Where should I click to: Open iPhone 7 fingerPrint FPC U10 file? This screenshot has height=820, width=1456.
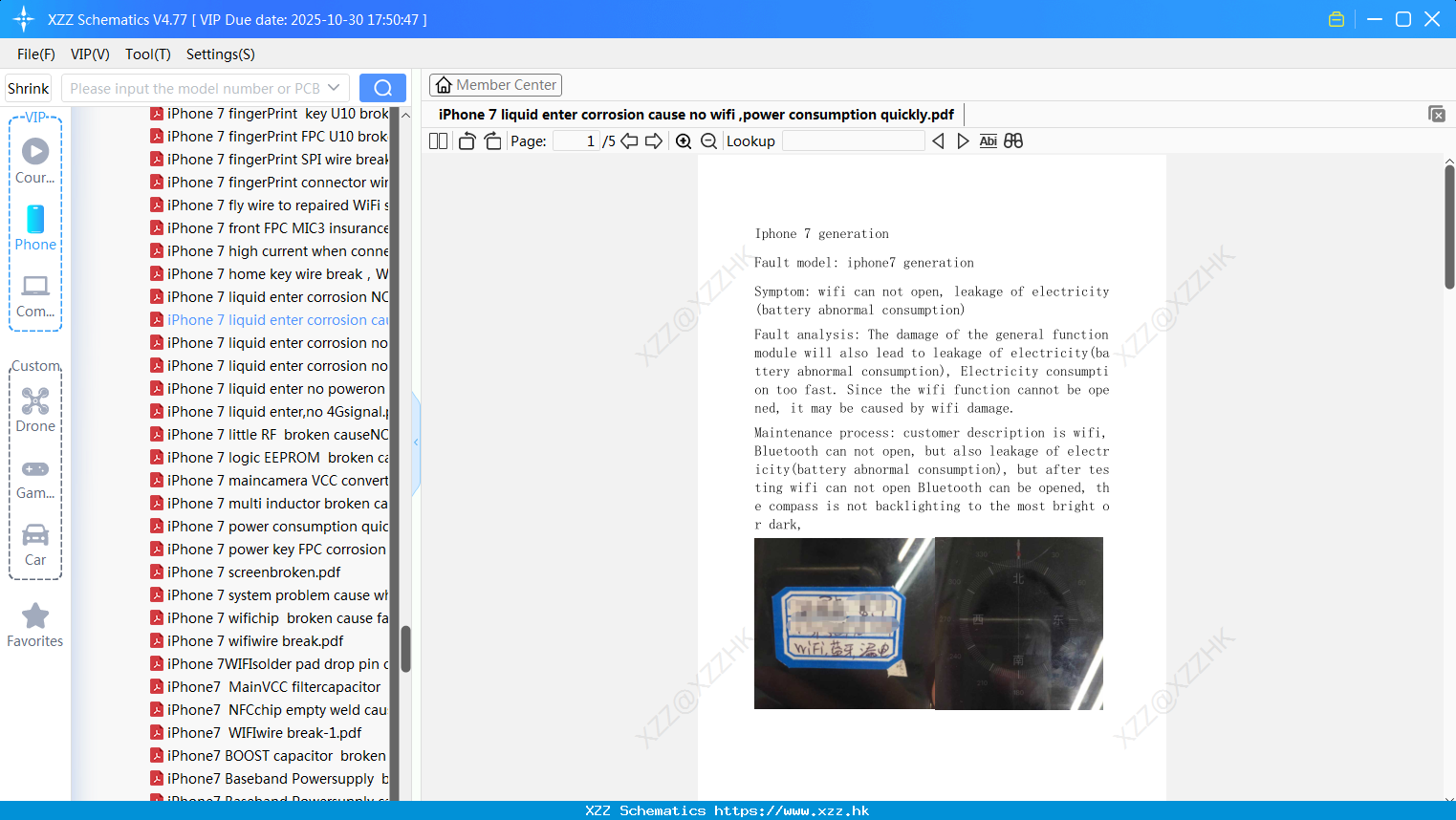click(x=270, y=137)
